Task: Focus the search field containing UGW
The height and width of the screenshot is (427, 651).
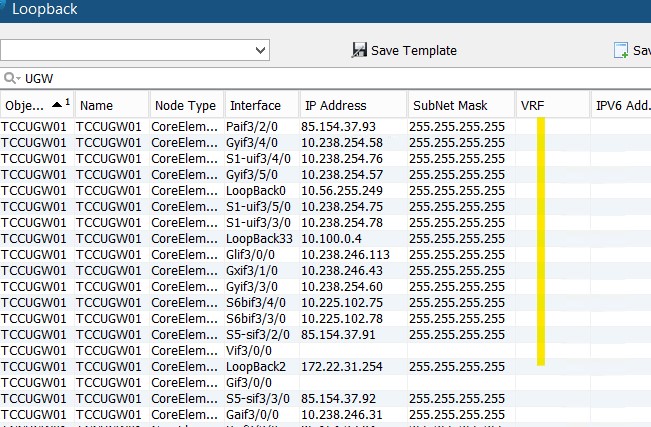Action: pos(300,78)
